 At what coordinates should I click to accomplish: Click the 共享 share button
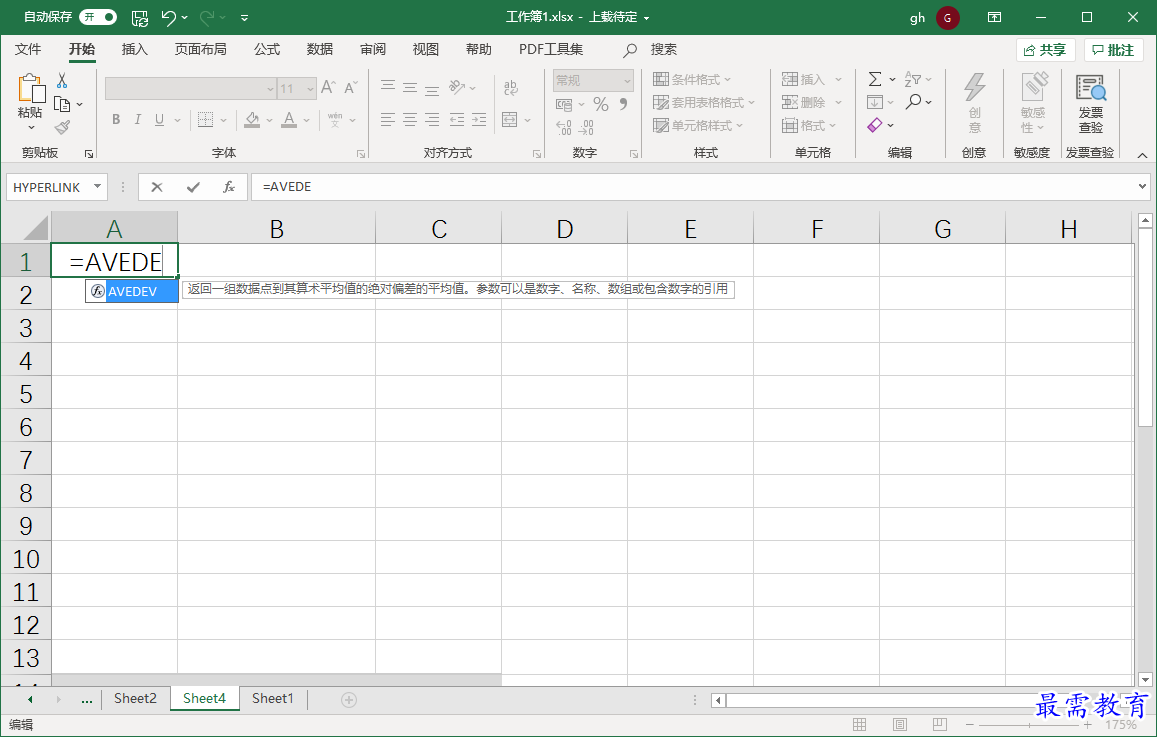pyautogui.click(x=1045, y=50)
